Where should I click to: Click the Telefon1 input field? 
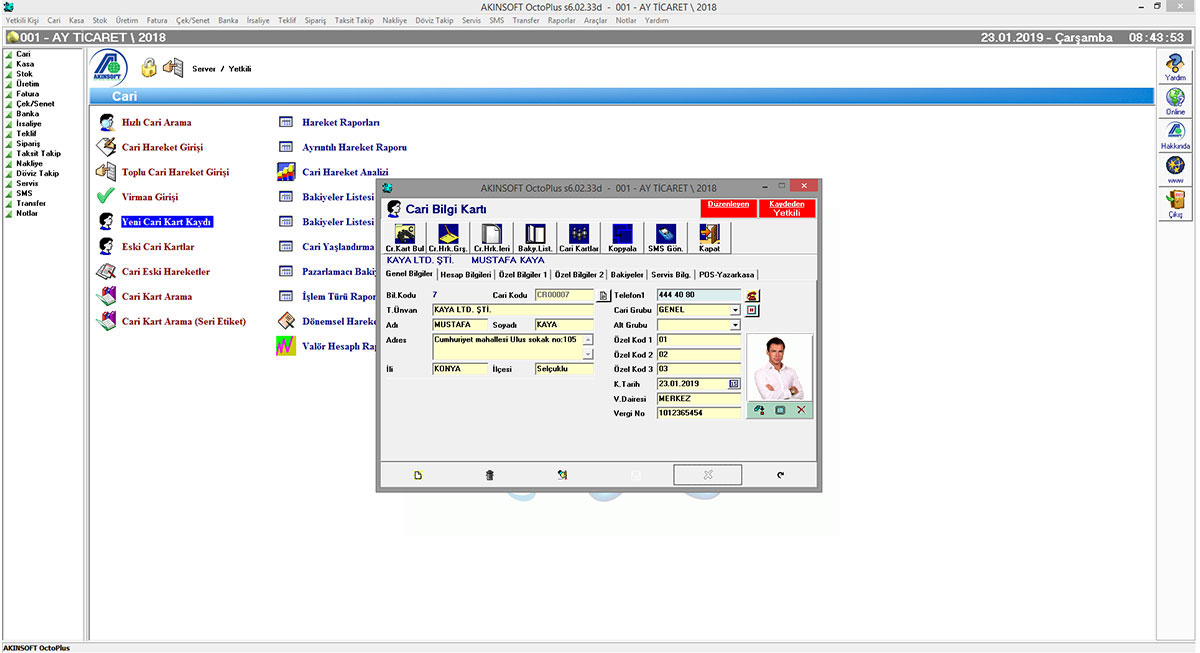(699, 296)
